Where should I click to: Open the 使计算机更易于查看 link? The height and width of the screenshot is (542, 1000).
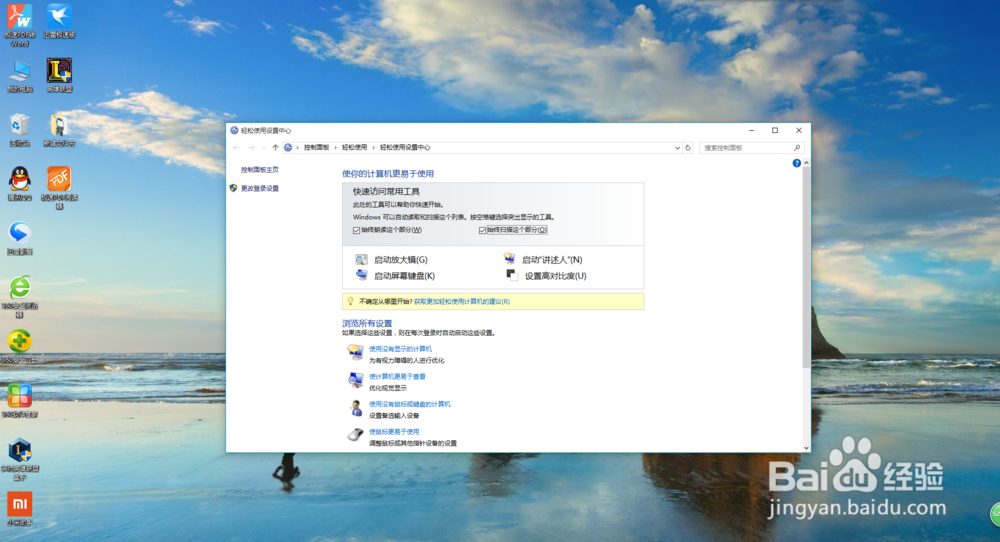point(397,376)
